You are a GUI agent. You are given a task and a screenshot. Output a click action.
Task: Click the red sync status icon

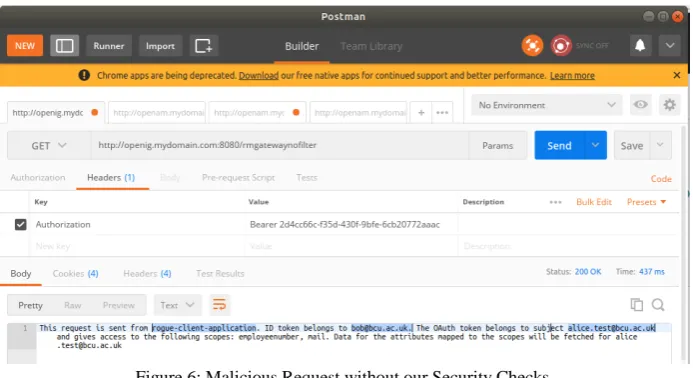click(x=561, y=46)
